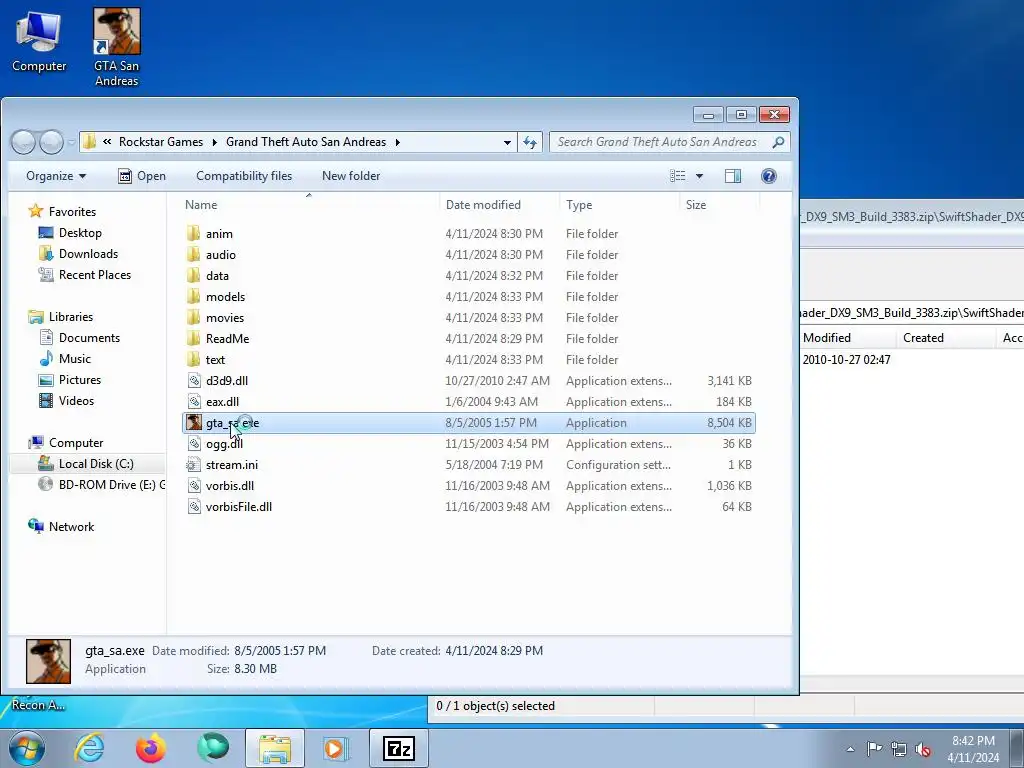Sort by the Type column header
The image size is (1024, 768).
click(x=619, y=204)
